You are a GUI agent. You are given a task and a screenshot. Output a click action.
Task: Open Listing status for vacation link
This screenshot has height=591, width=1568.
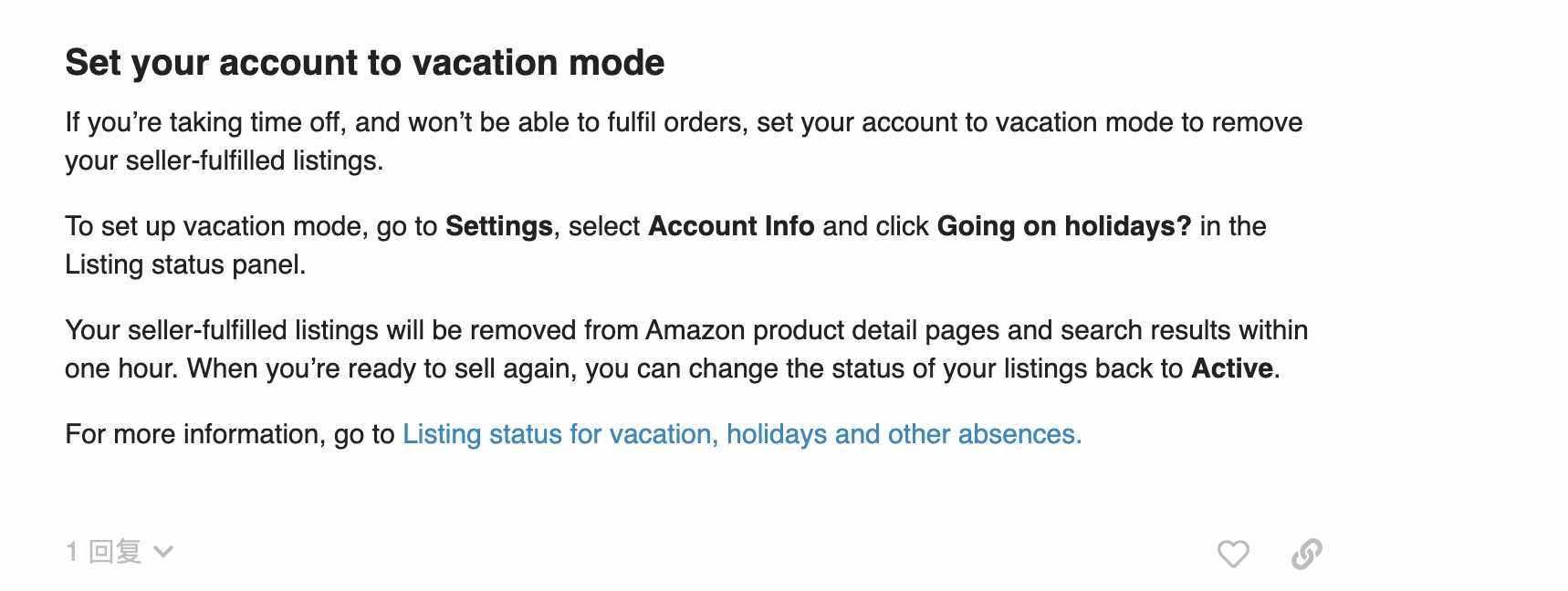(742, 434)
